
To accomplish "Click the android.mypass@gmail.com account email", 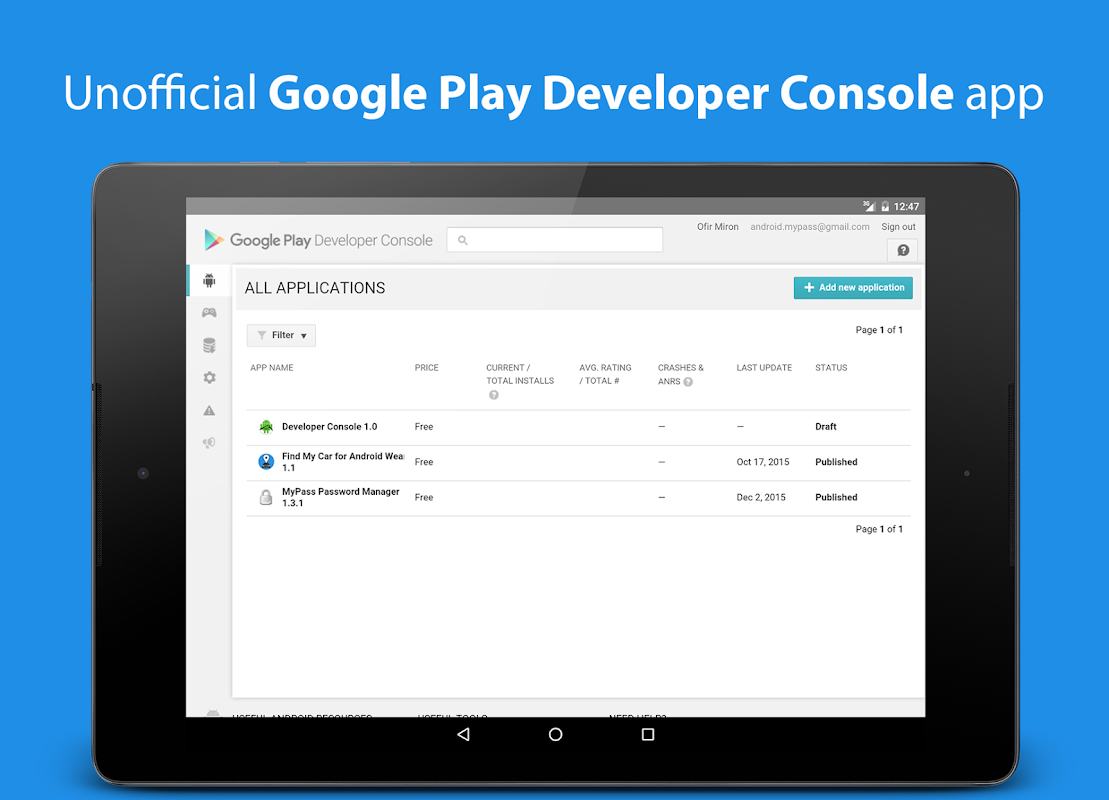I will pyautogui.click(x=810, y=227).
